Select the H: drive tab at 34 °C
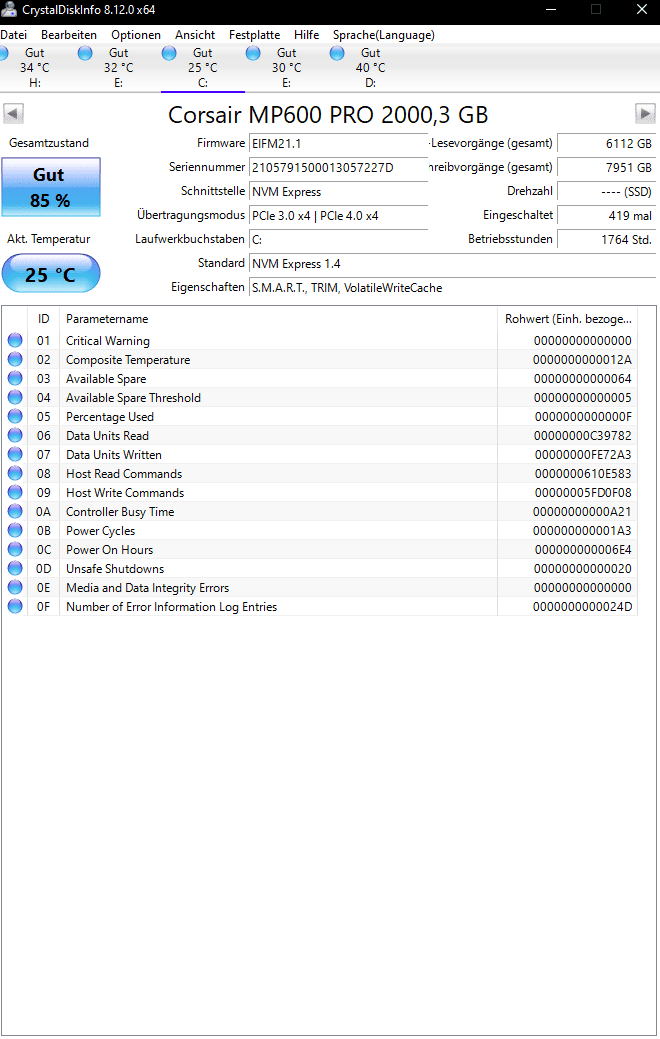The image size is (660, 1039). [x=34, y=68]
